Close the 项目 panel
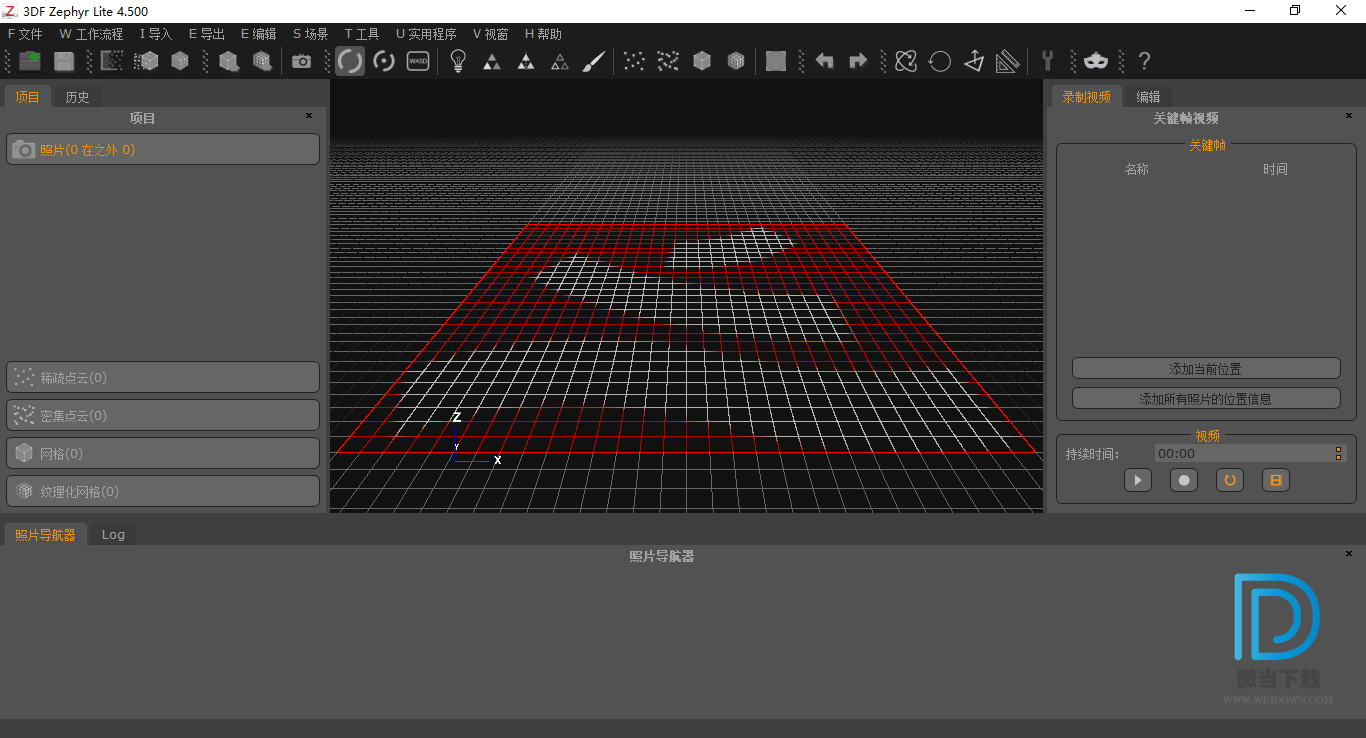The height and width of the screenshot is (738, 1366). [x=309, y=116]
